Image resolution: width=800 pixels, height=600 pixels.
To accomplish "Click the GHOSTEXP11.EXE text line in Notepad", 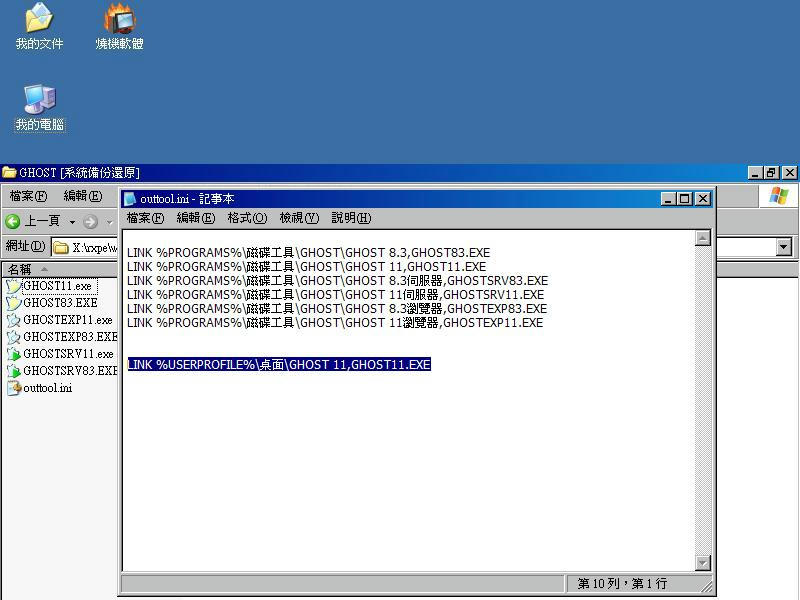I will point(335,322).
